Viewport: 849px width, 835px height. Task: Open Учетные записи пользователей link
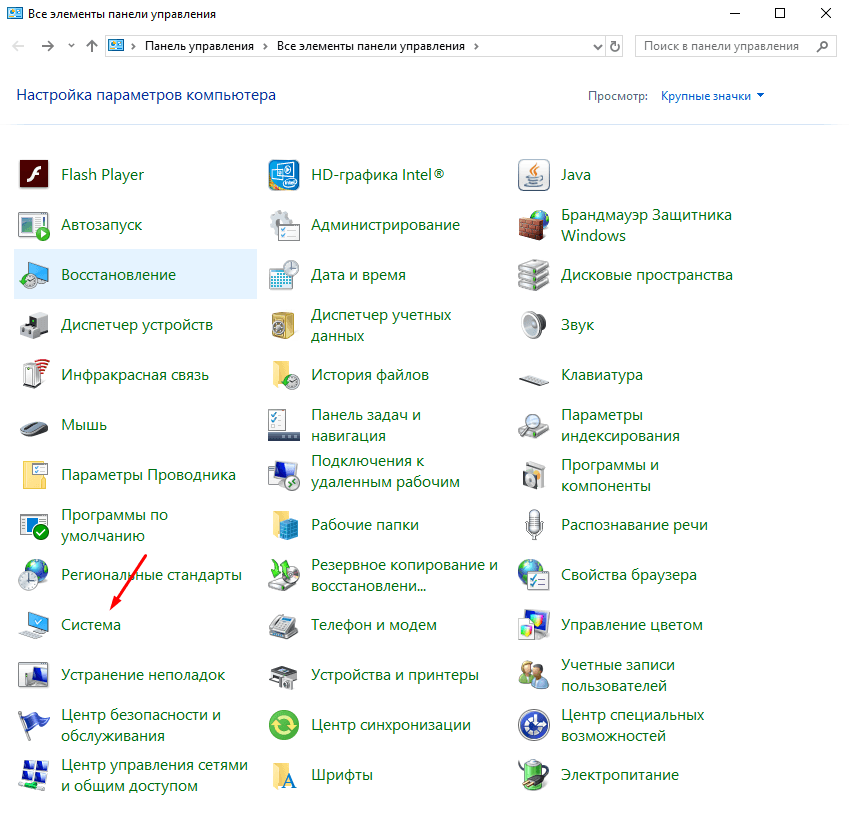[x=618, y=675]
